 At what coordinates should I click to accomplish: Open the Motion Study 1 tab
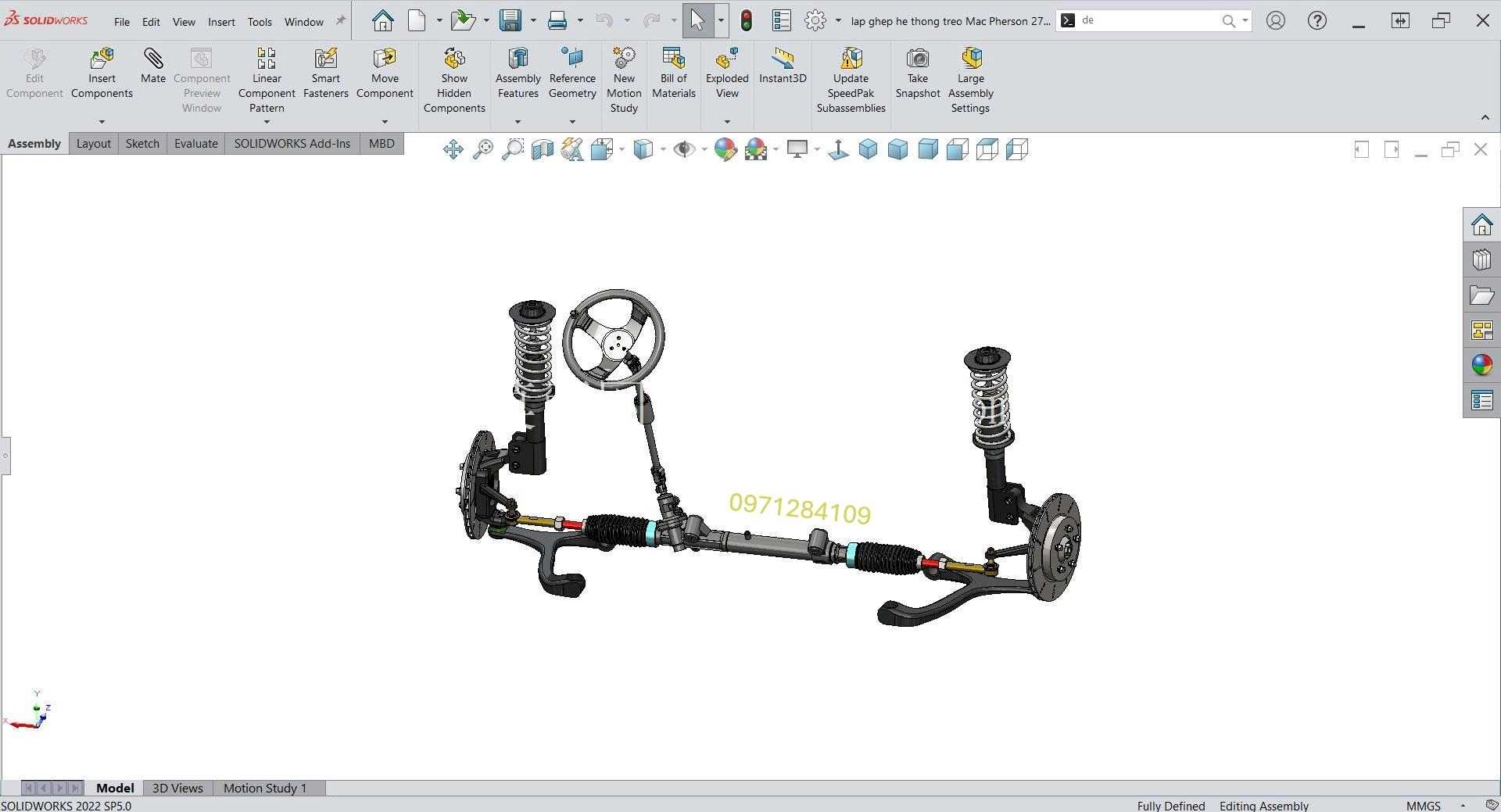[x=265, y=788]
